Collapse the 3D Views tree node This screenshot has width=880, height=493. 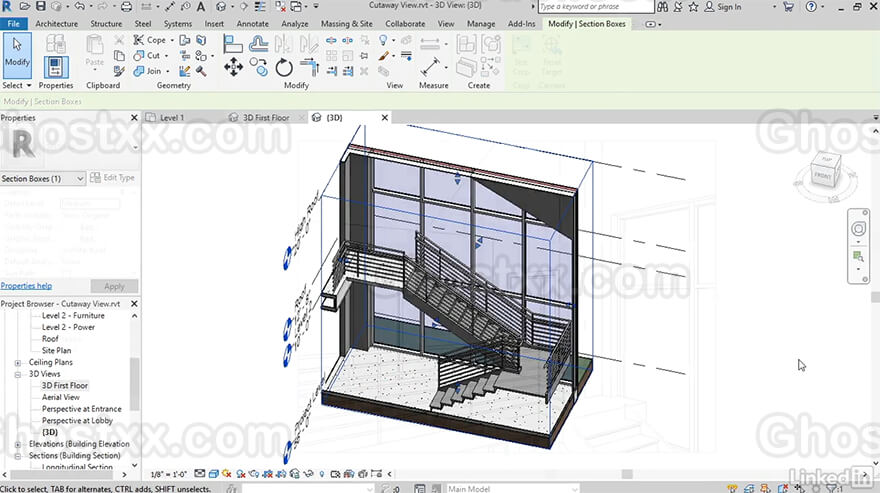pos(17,374)
